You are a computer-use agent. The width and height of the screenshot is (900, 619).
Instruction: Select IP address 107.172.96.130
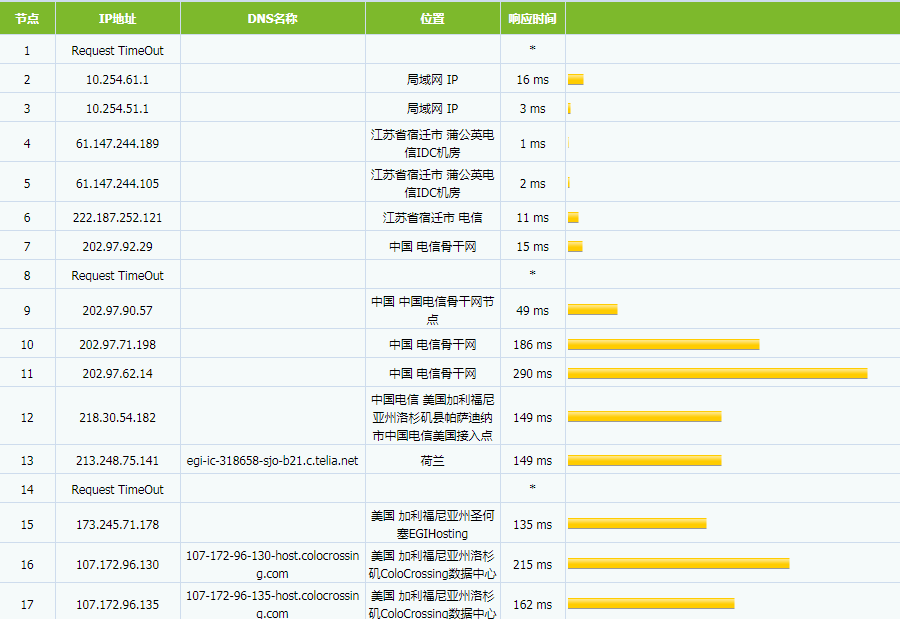point(117,564)
